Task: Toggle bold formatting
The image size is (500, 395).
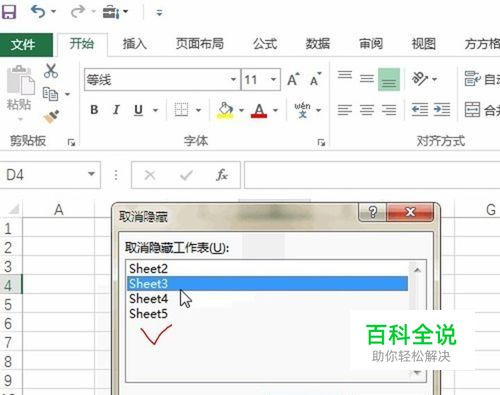Action: 94,110
